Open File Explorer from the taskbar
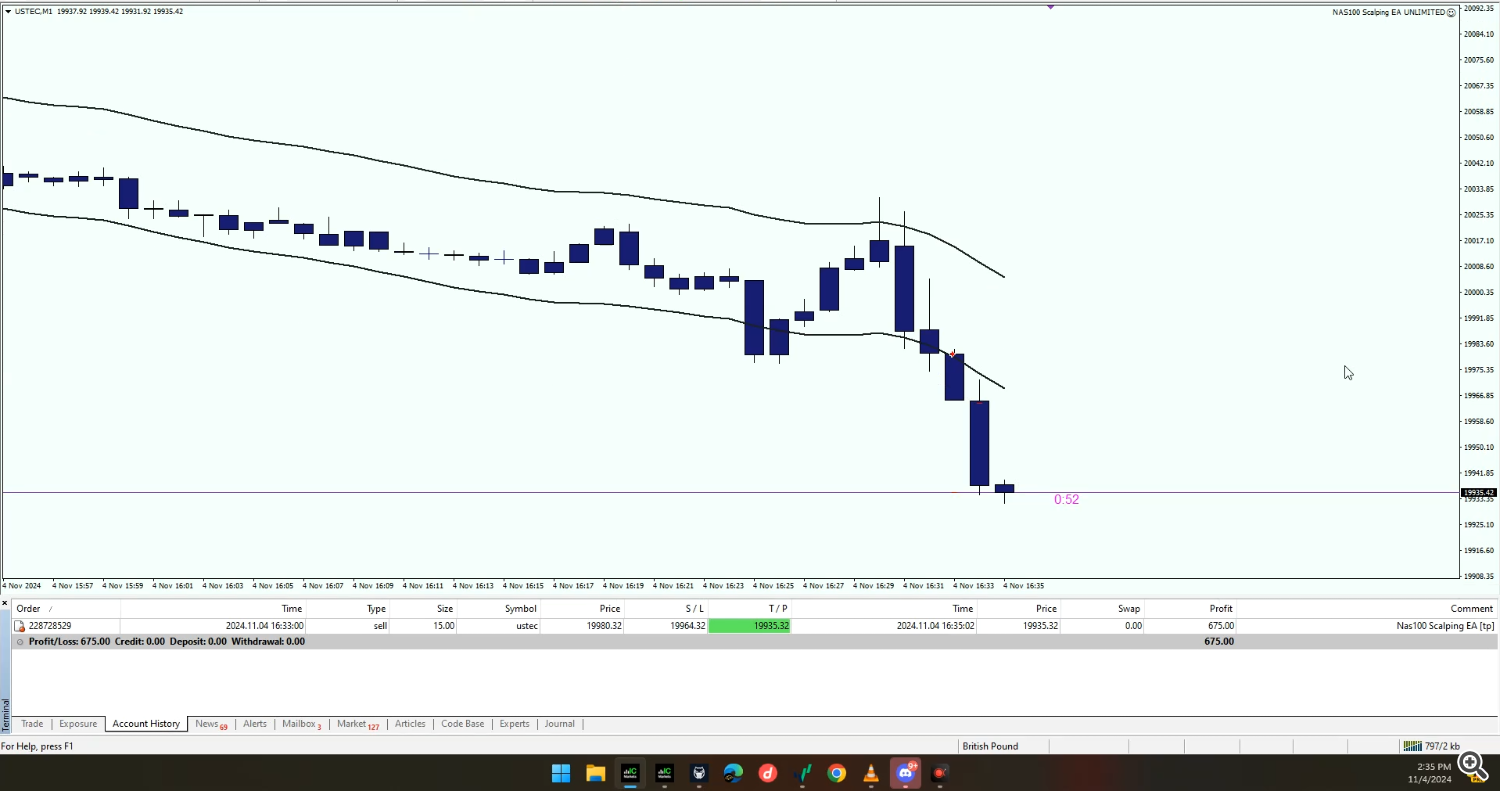1500x791 pixels. tap(596, 773)
